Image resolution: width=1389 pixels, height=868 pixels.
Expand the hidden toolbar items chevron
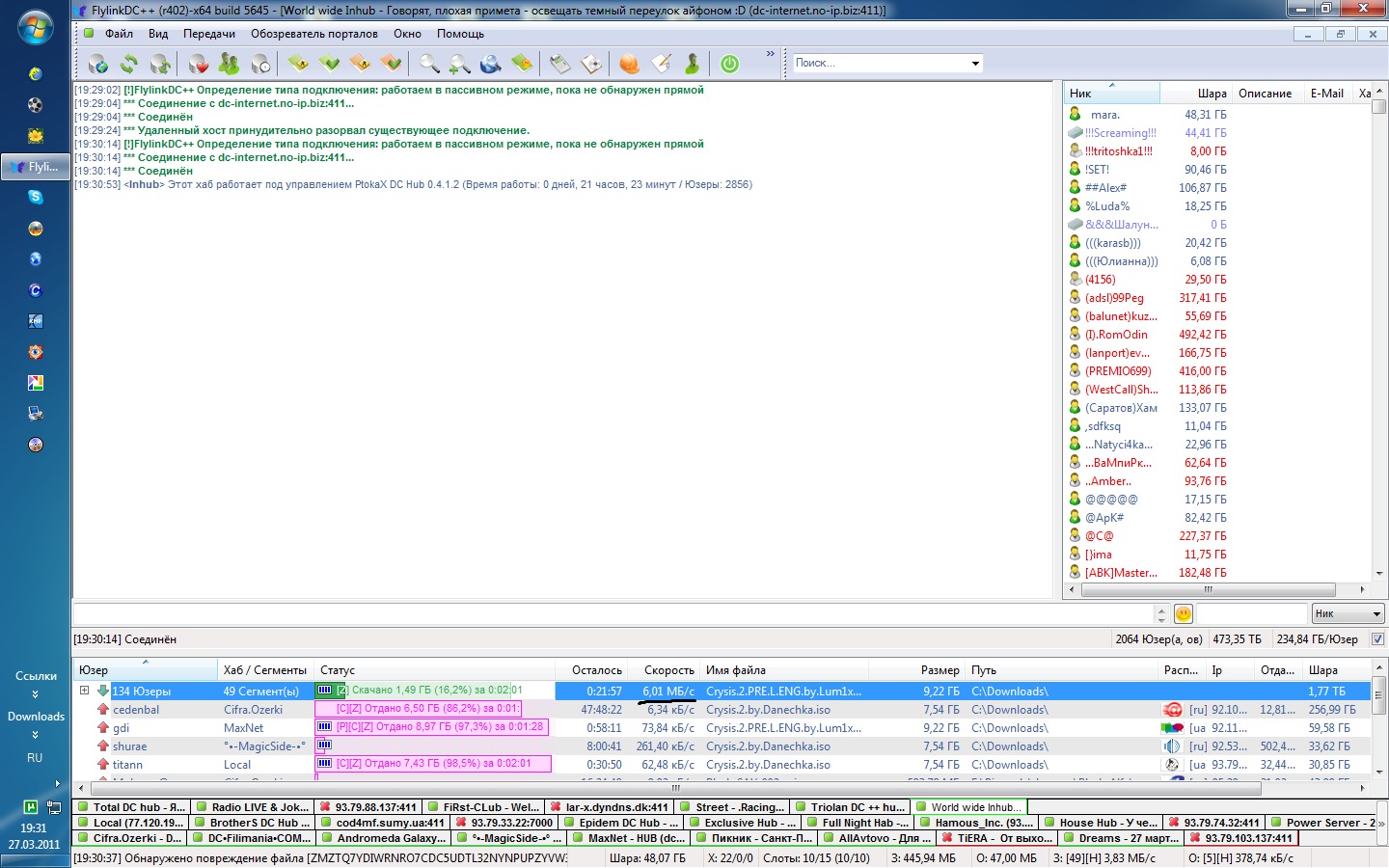click(x=770, y=54)
